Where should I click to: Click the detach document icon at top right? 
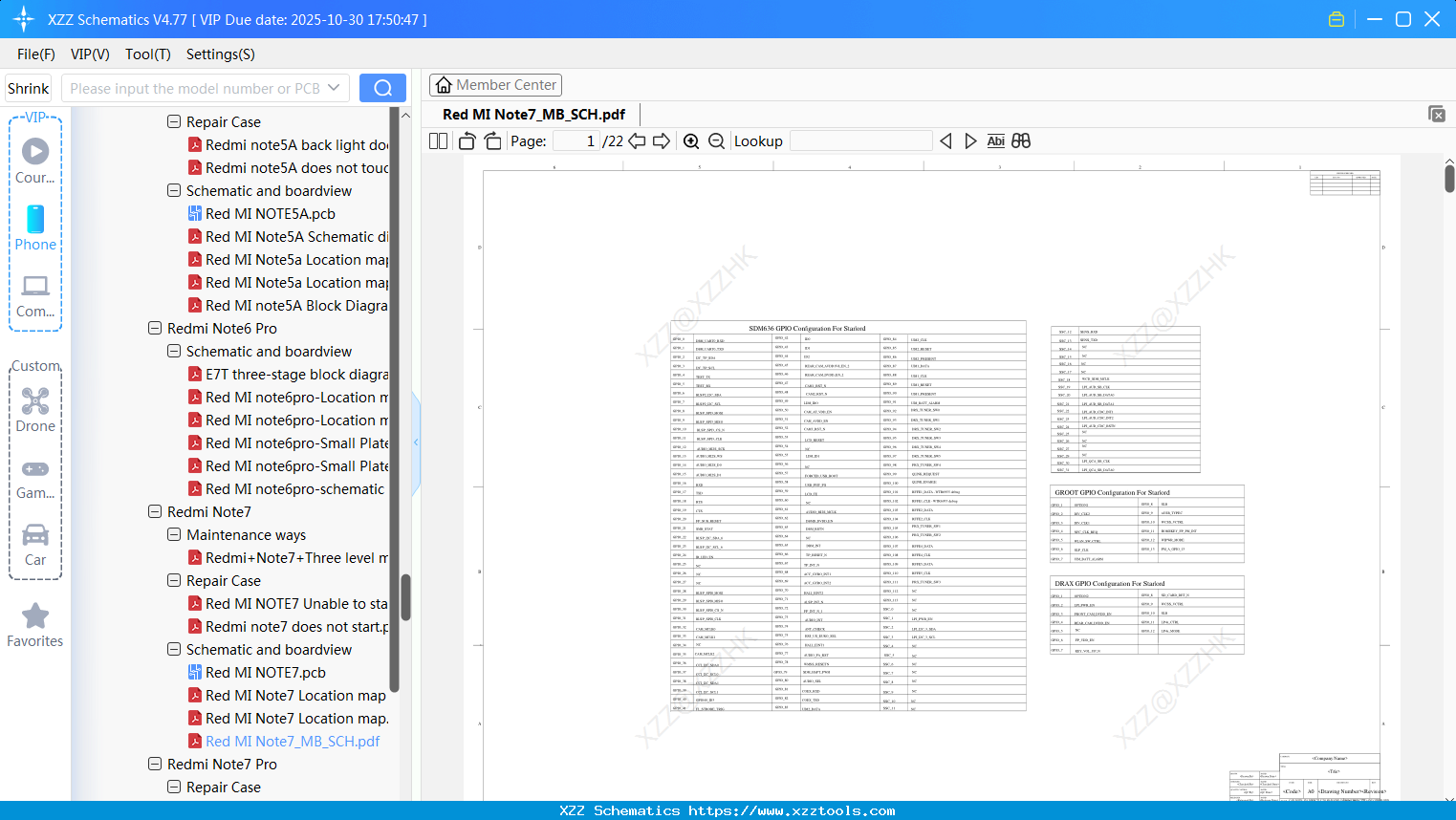pyautogui.click(x=1437, y=114)
